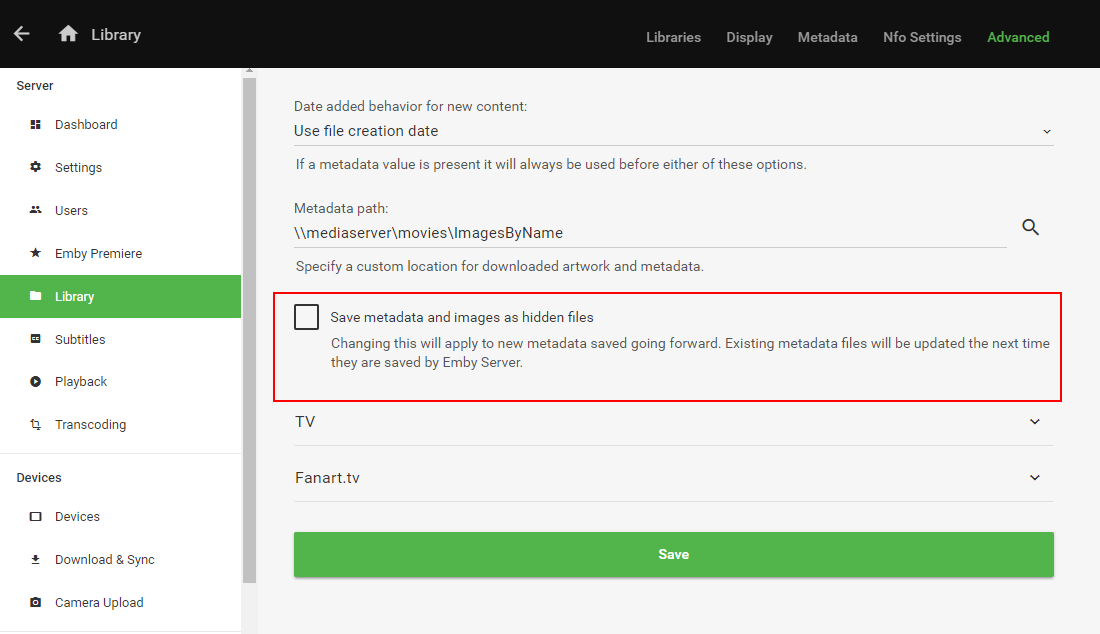1100x634 pixels.
Task: Click the Camera Upload camera icon
Action: pyautogui.click(x=36, y=603)
